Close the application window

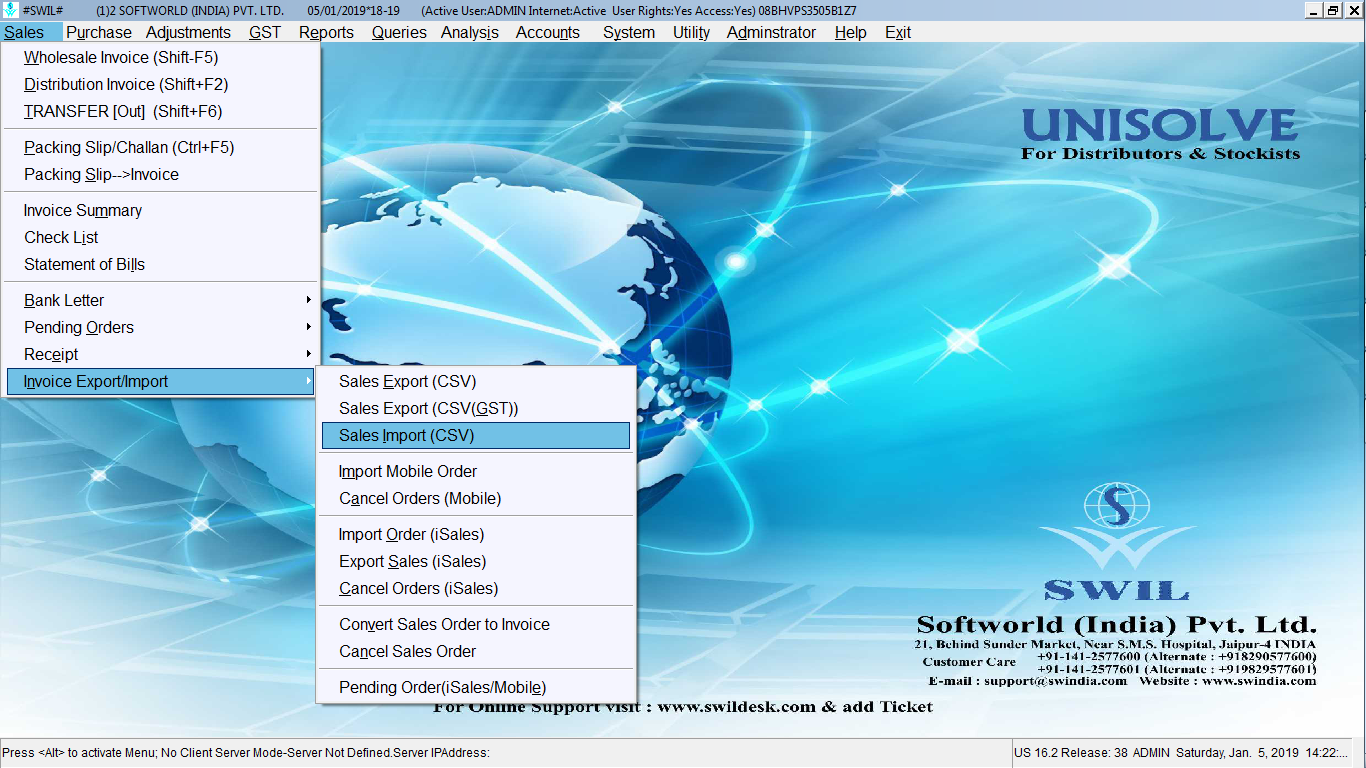1352,10
